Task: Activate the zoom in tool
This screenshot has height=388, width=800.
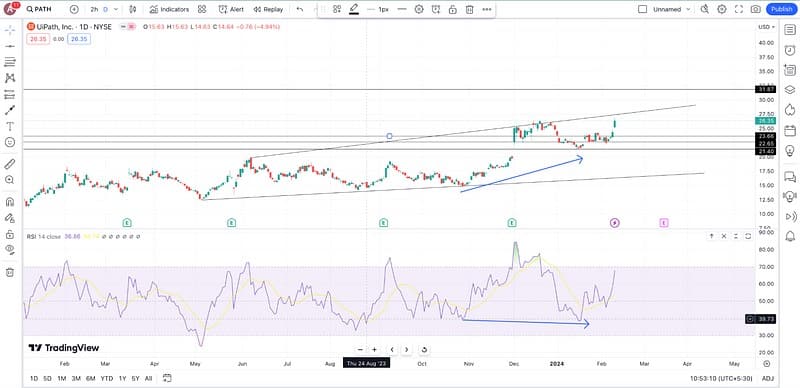Action: tap(10, 180)
